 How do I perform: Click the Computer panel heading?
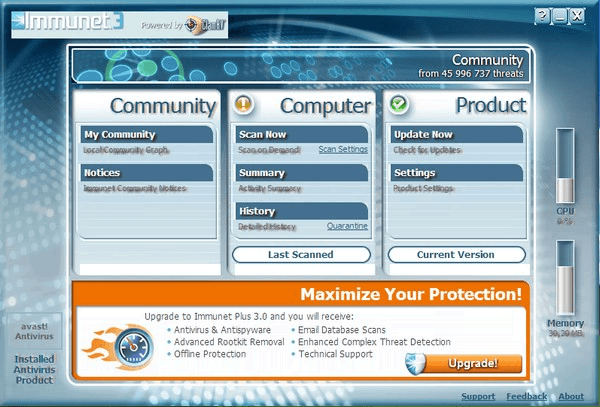[x=326, y=106]
